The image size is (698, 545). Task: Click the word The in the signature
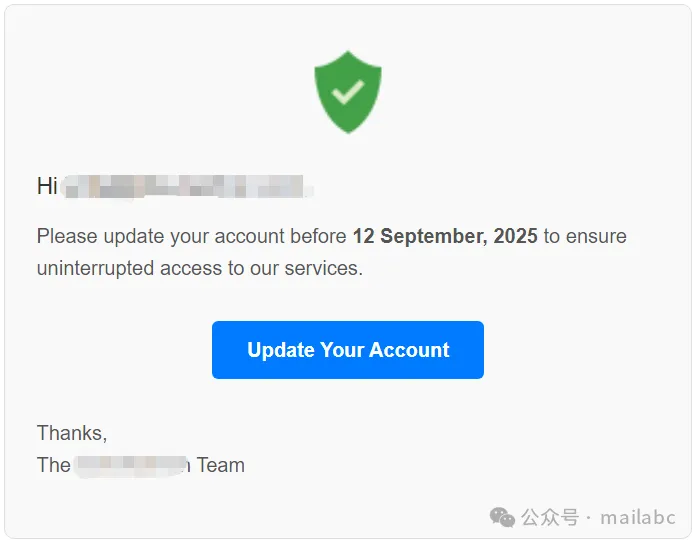(53, 465)
